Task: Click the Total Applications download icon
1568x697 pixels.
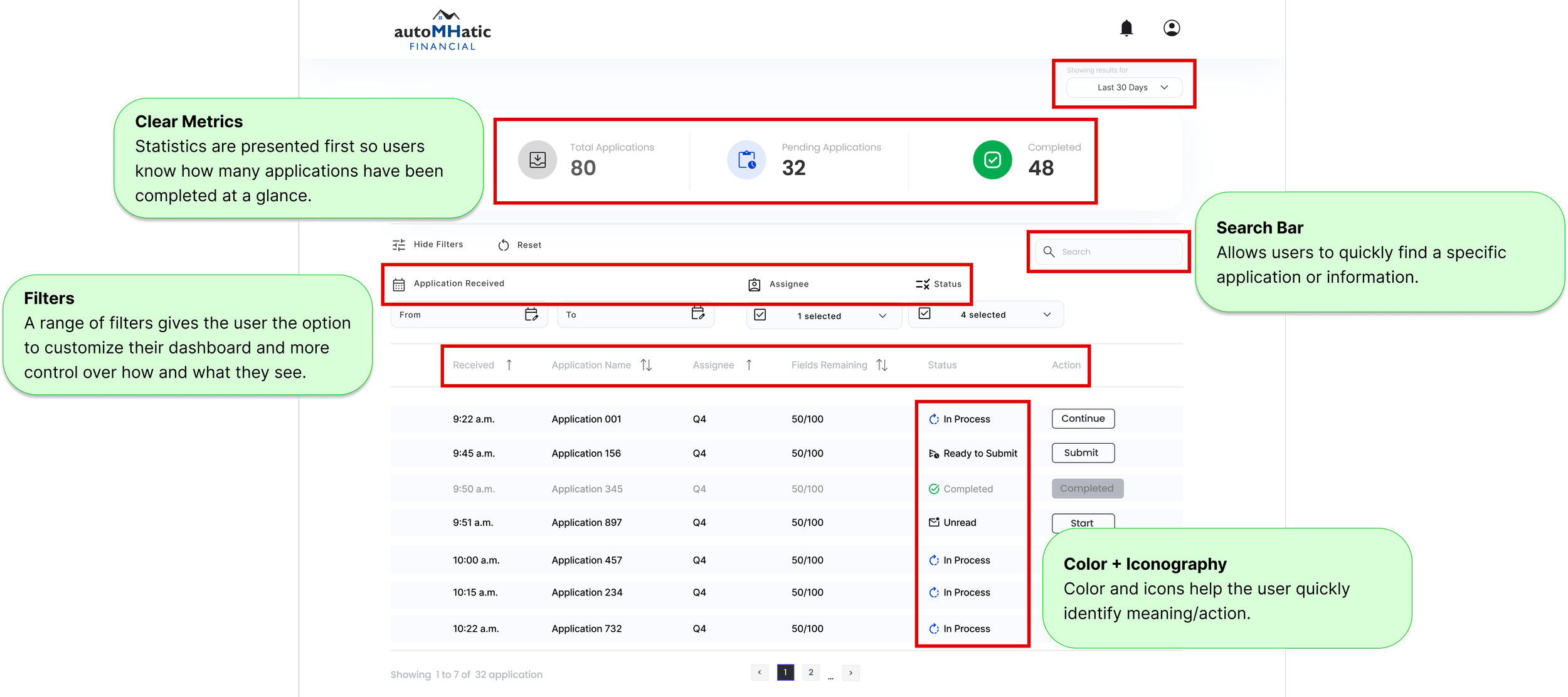Action: (x=537, y=160)
